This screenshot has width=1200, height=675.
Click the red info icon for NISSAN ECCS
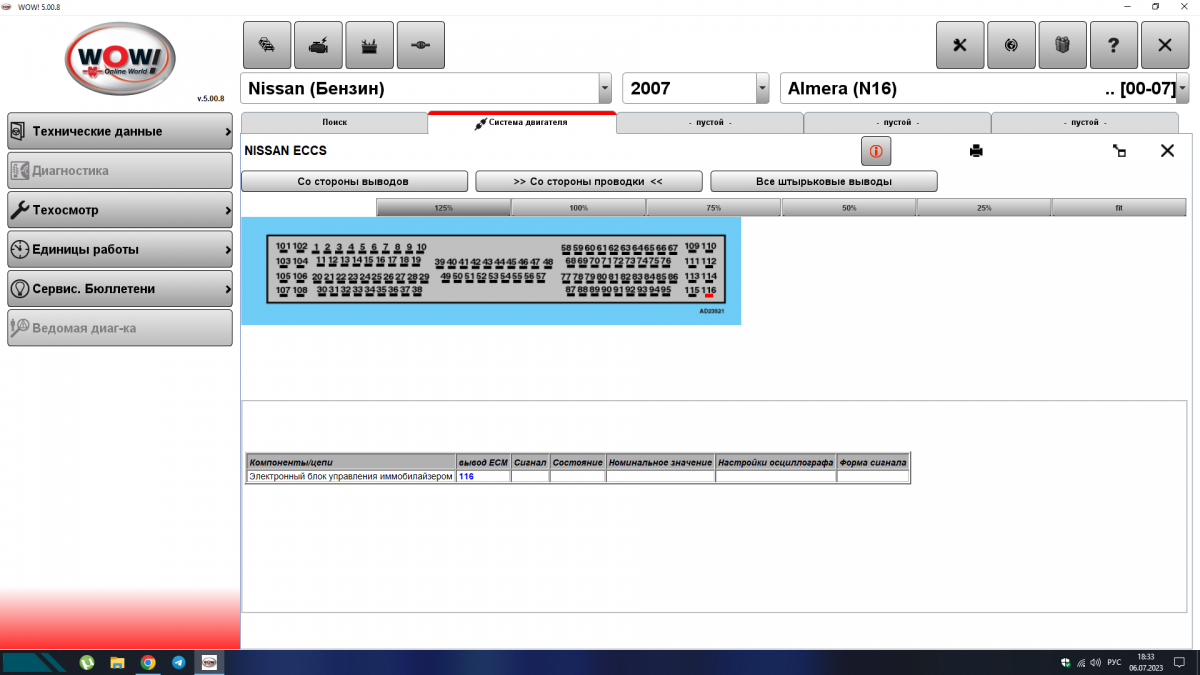876,151
